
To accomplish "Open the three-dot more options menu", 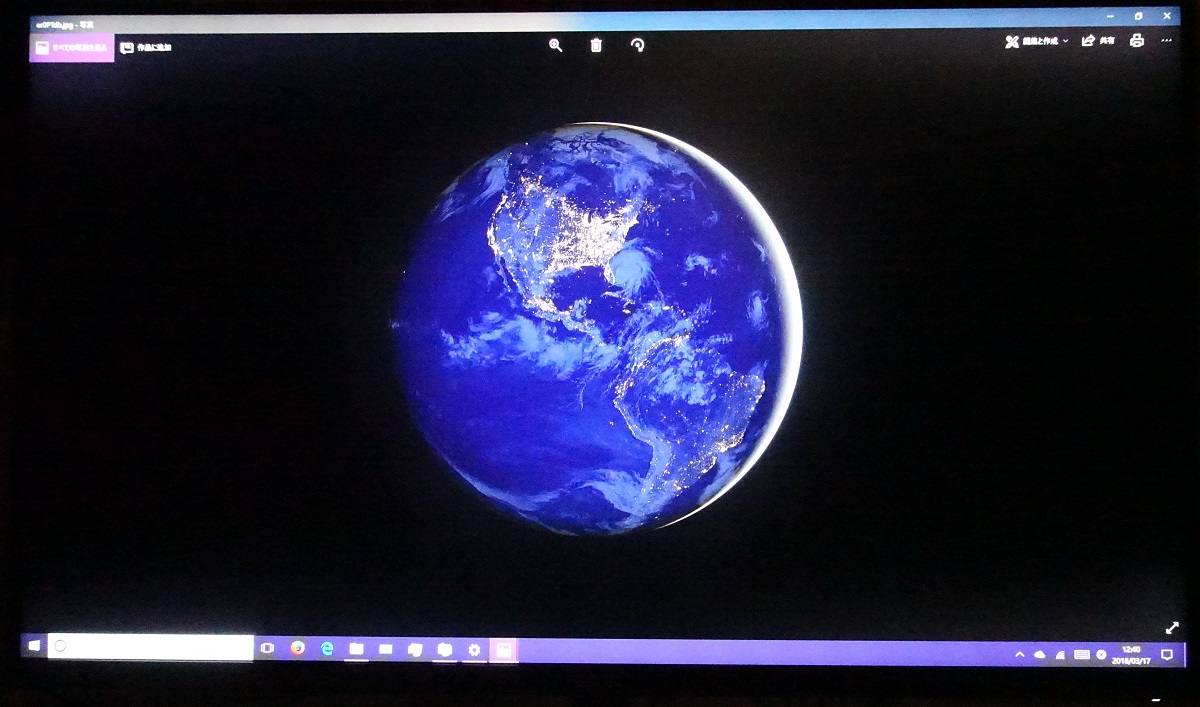I will (x=1166, y=41).
